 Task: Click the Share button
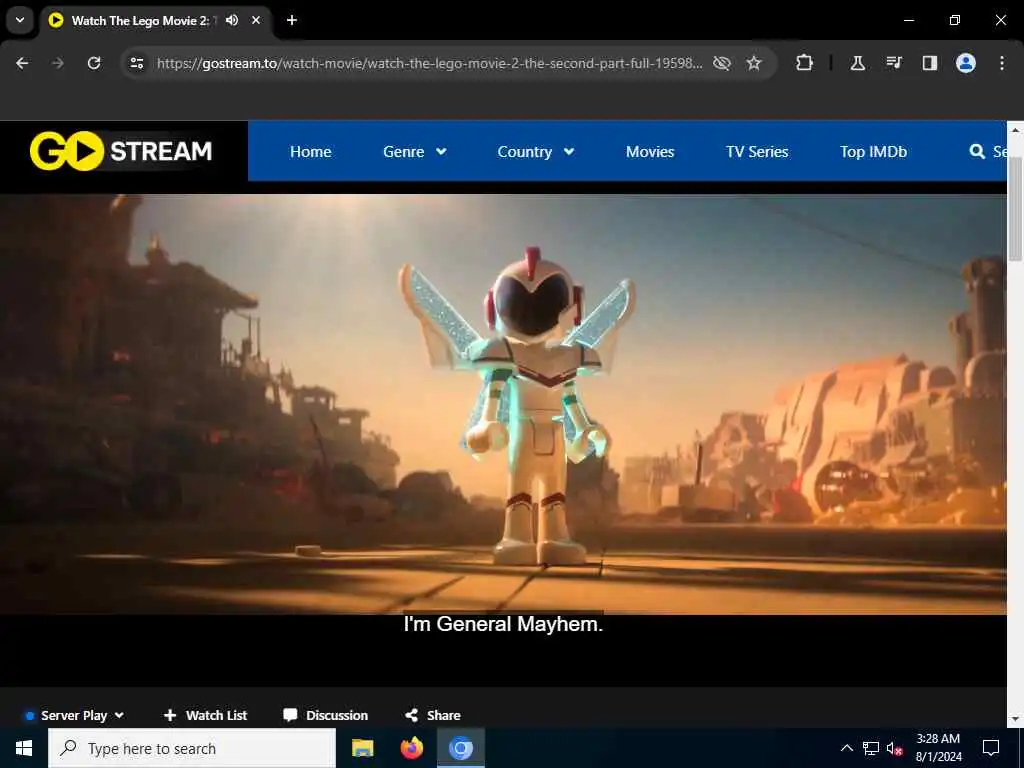pos(432,715)
